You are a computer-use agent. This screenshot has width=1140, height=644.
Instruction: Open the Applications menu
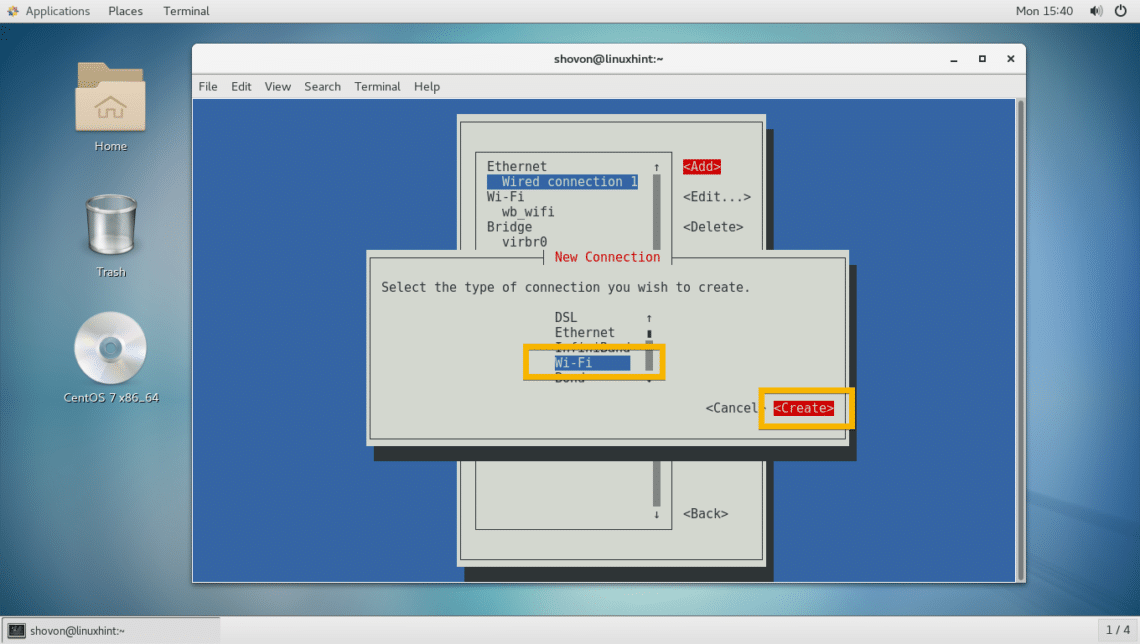pyautogui.click(x=48, y=11)
